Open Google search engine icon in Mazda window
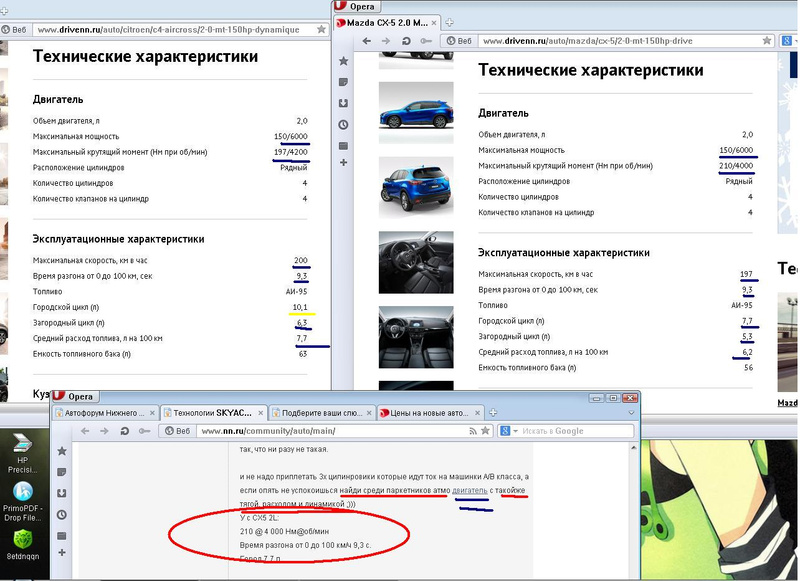 click(x=787, y=41)
